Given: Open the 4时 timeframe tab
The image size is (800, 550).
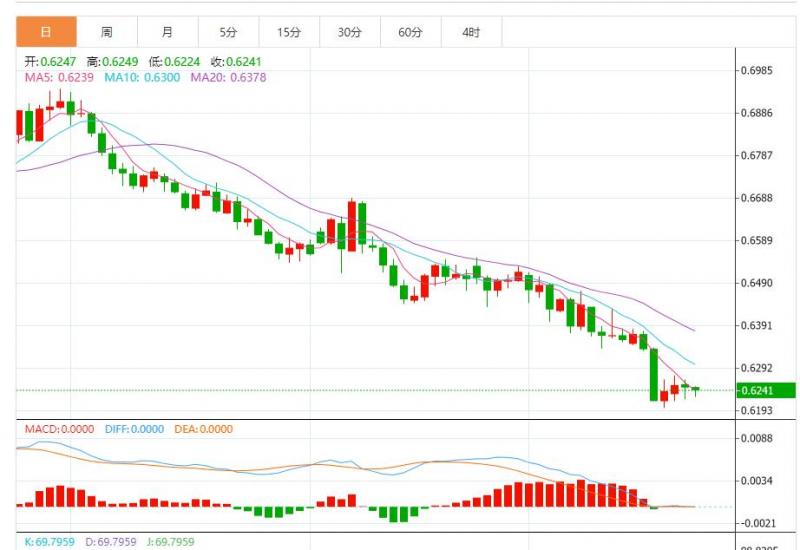Looking at the screenshot, I should tap(471, 32).
